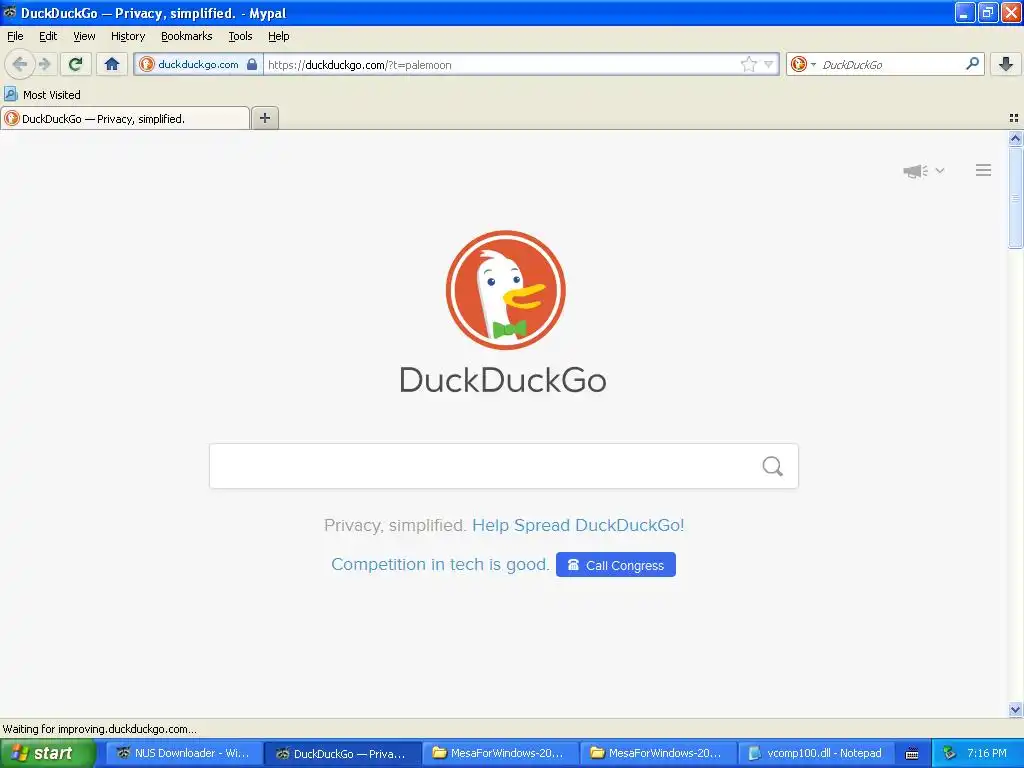
Task: Open the Competition in tech is good link
Action: click(x=440, y=564)
